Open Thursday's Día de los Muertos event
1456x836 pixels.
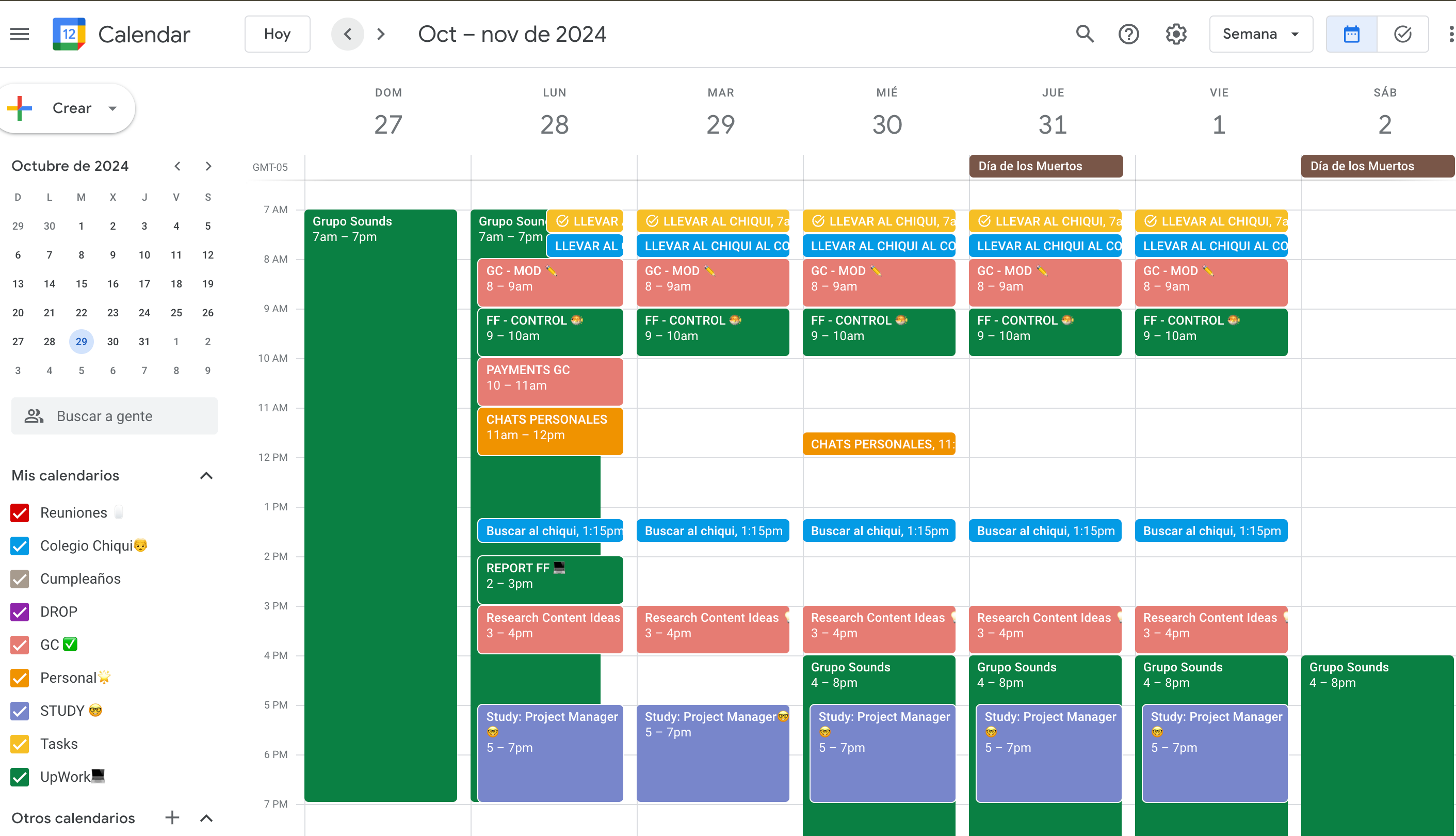(1046, 166)
